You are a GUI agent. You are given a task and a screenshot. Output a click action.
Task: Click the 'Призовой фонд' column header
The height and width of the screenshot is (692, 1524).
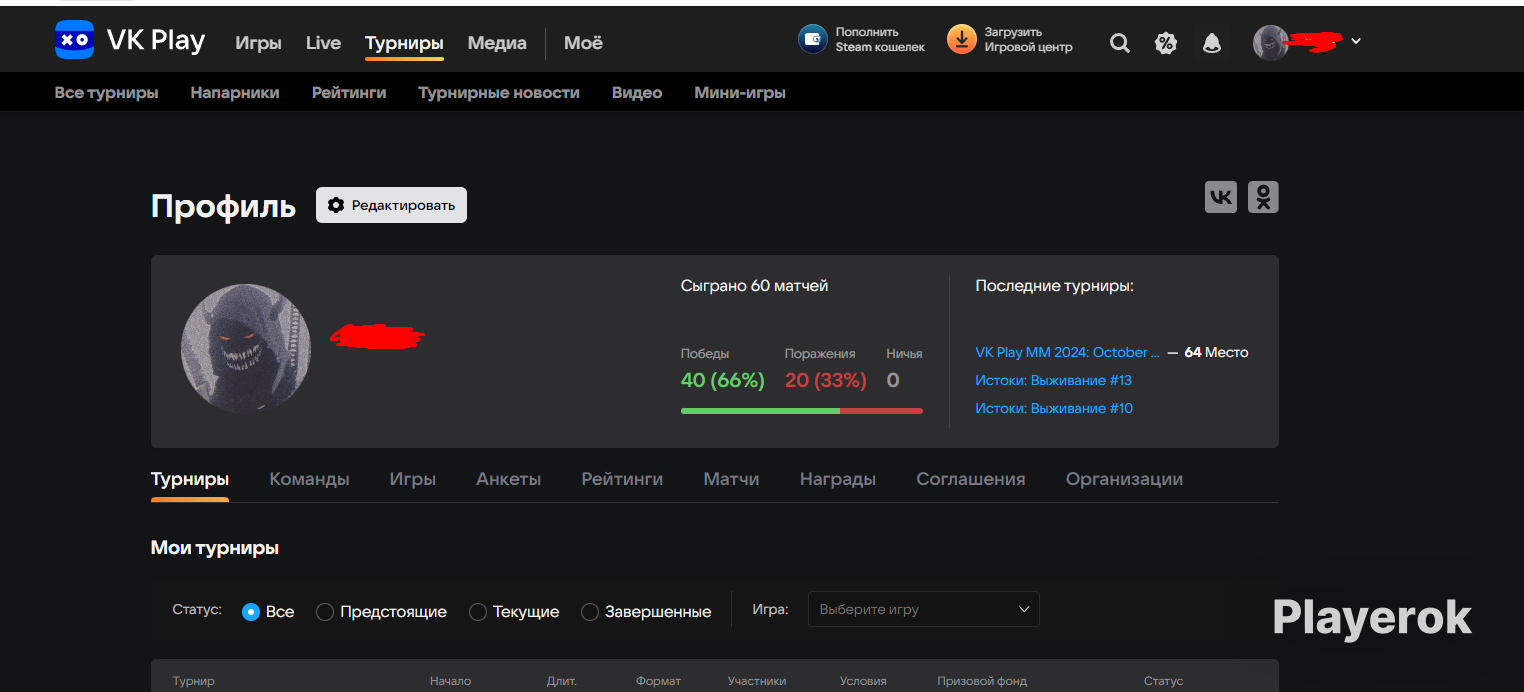click(x=982, y=681)
